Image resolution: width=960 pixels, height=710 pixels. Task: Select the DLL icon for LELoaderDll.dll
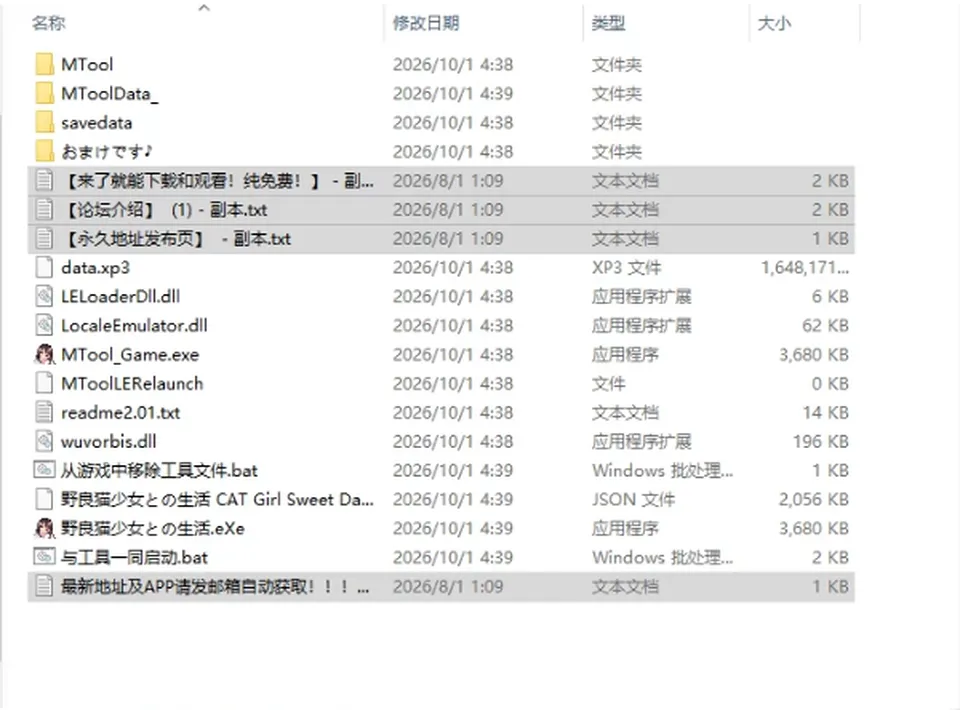[44, 296]
